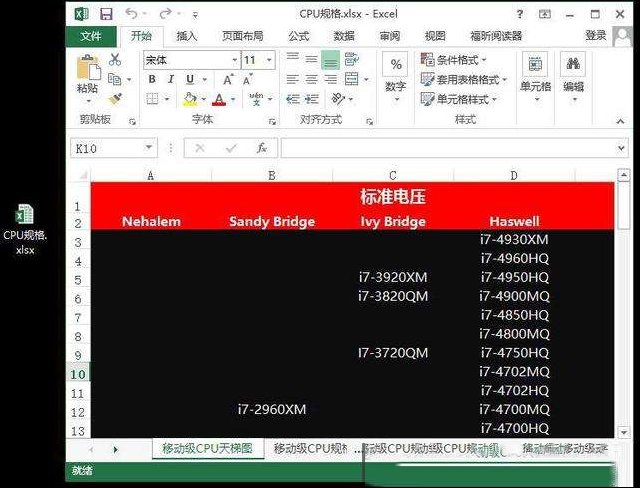Click the Help question mark icon
Viewport: 640px width, 488px height.
pos(519,14)
